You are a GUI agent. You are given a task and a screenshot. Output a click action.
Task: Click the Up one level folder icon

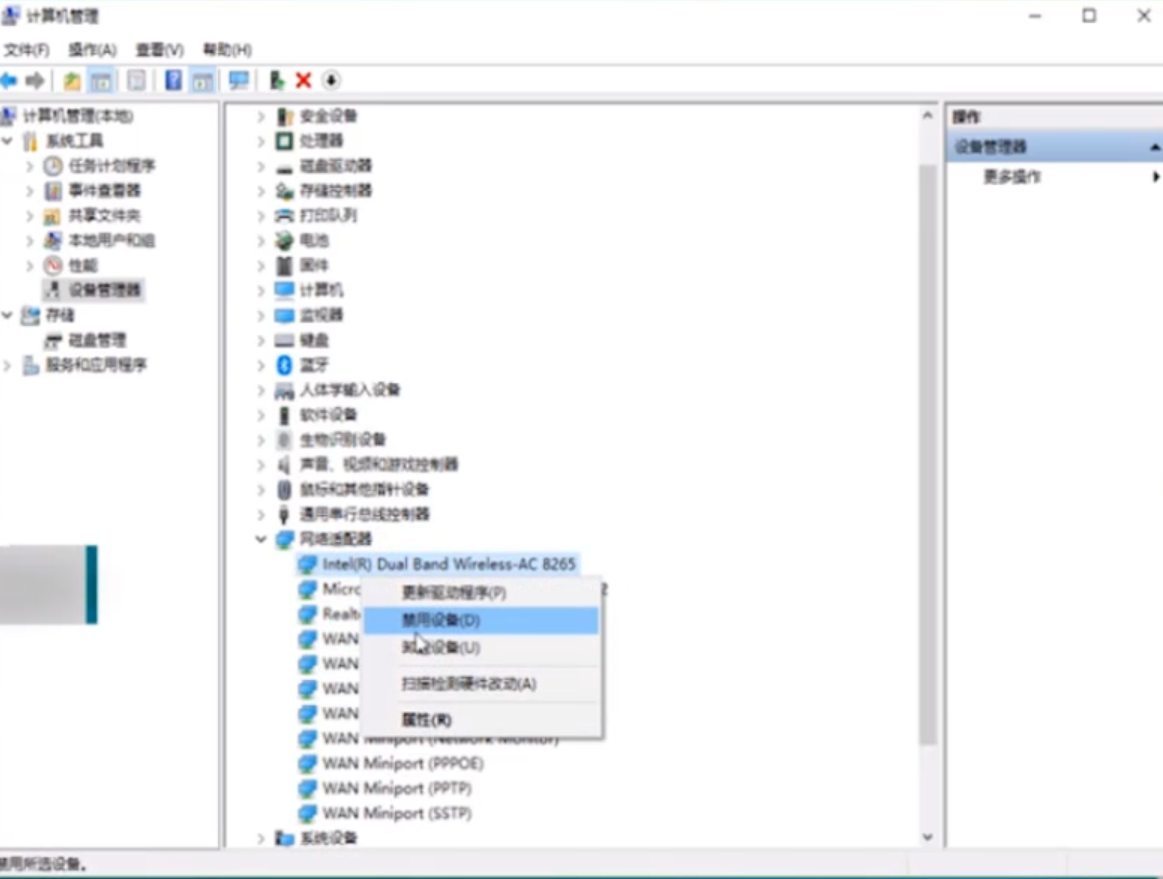[x=72, y=81]
